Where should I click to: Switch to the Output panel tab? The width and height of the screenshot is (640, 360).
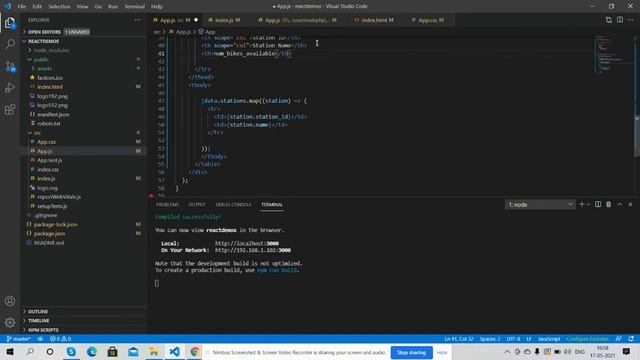[197, 204]
